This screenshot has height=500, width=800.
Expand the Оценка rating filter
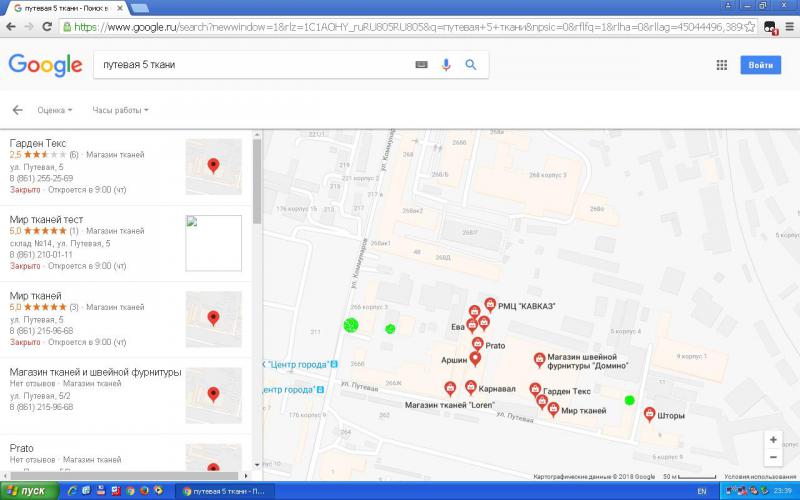click(x=54, y=110)
